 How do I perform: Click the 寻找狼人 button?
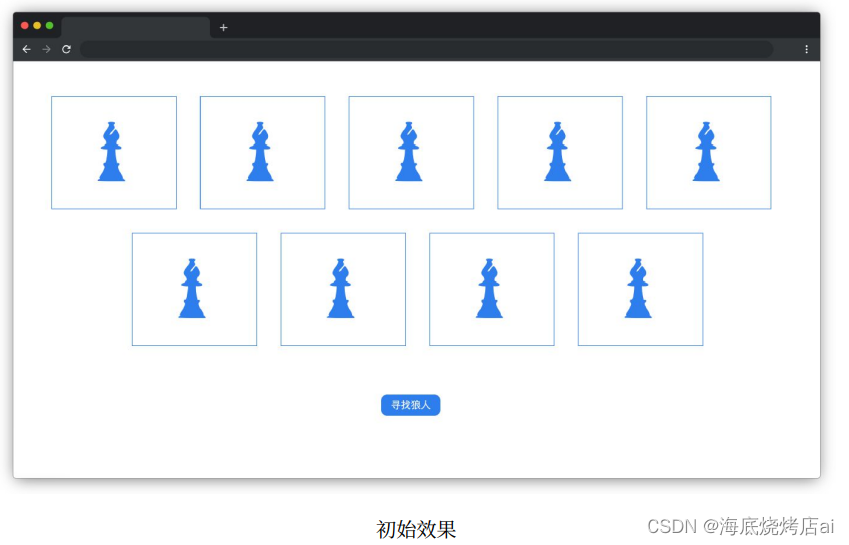410,405
